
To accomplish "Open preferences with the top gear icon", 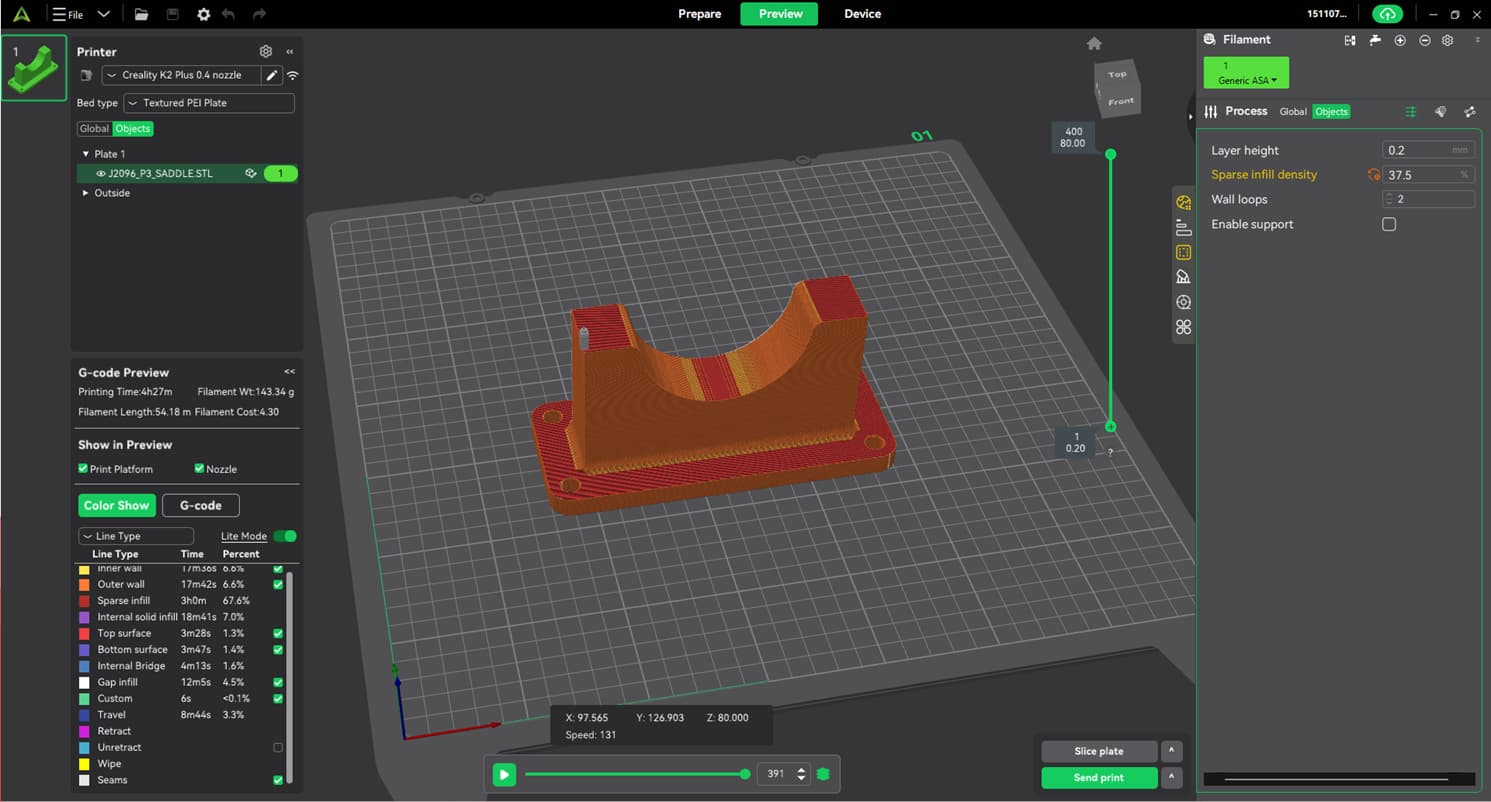I will coord(204,15).
